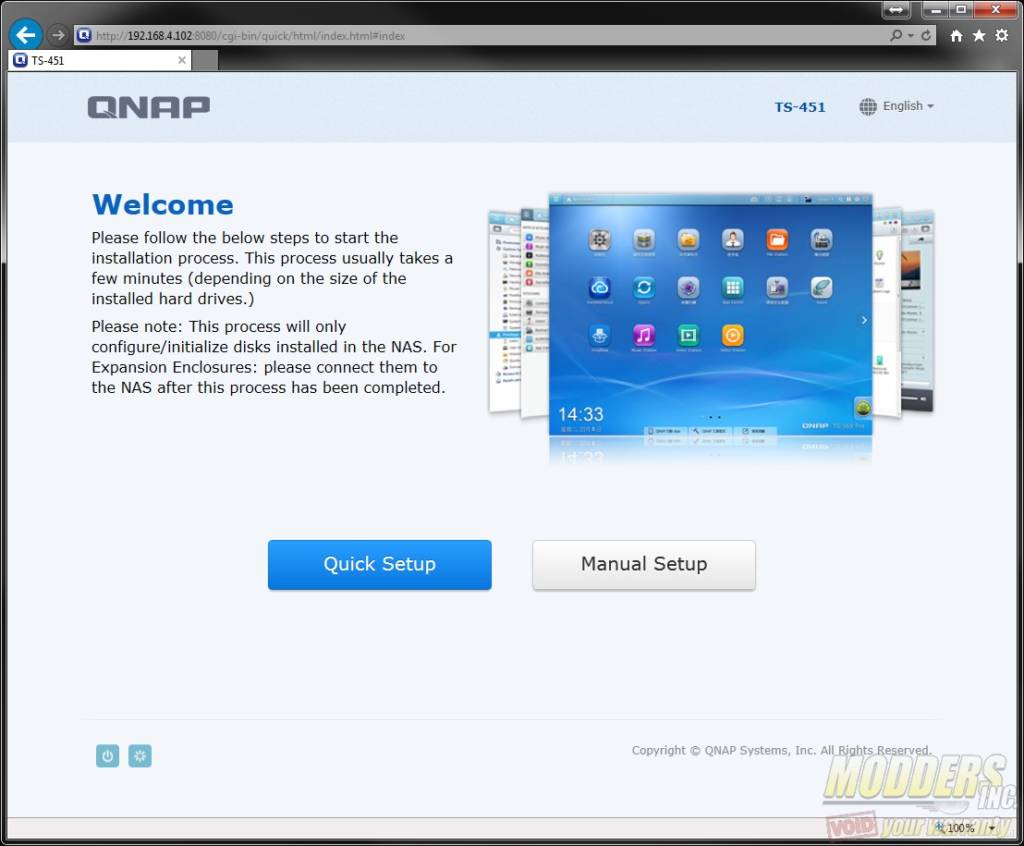Go back with the browser back arrow

pos(26,35)
